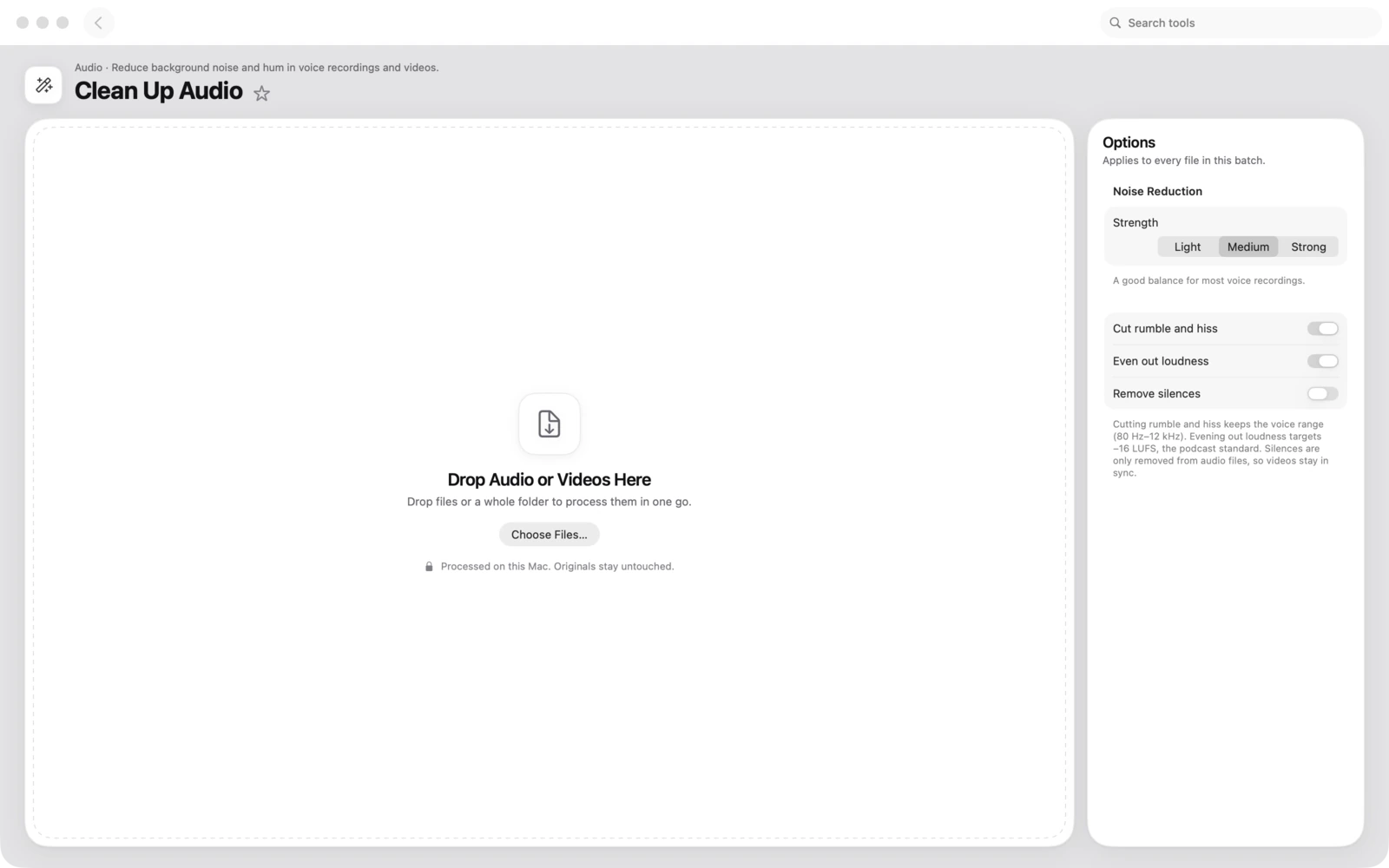This screenshot has width=1389, height=868.
Task: Click the Options panel heading
Action: (1129, 142)
